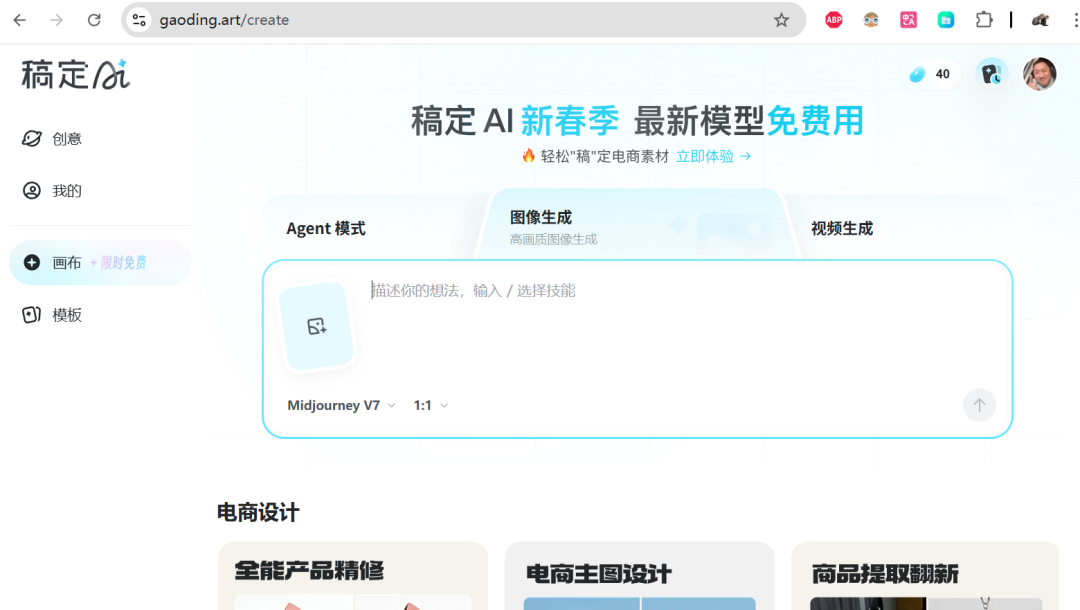The height and width of the screenshot is (610, 1080).
Task: Click the blue credits balance showing 40
Action: click(x=930, y=73)
